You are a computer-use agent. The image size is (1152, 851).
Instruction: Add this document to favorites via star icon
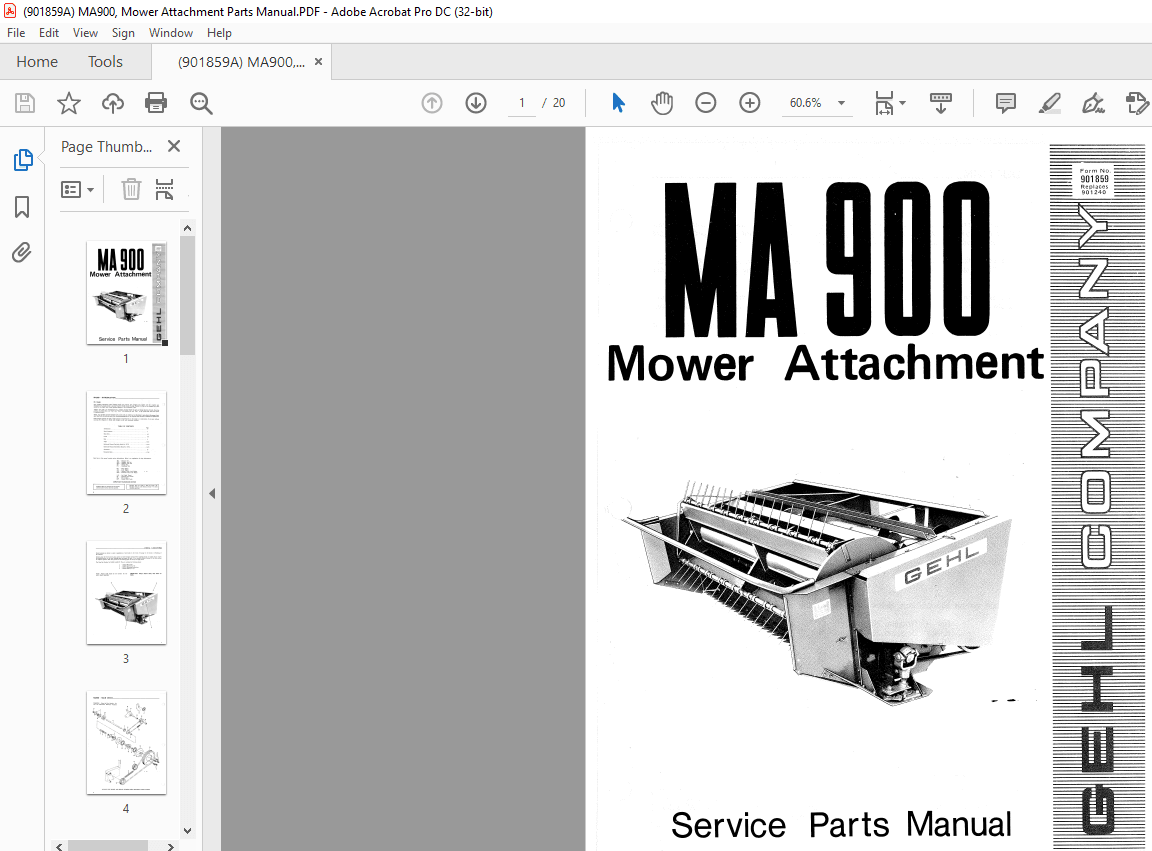69,103
